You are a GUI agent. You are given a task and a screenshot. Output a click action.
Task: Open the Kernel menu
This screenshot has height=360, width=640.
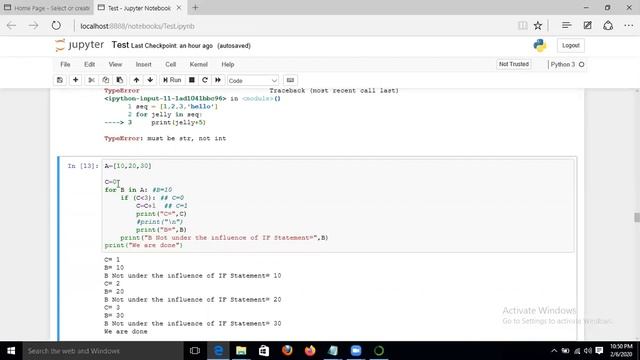(x=199, y=64)
